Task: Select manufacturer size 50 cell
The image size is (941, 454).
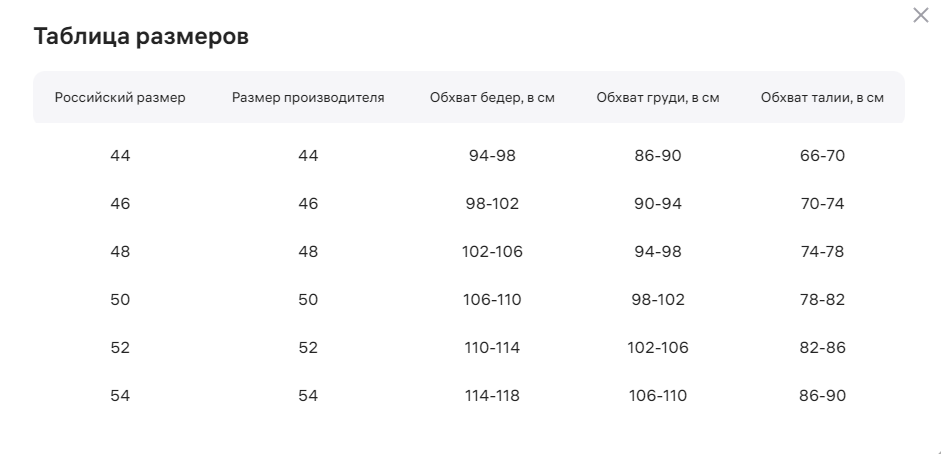Action: coord(308,300)
